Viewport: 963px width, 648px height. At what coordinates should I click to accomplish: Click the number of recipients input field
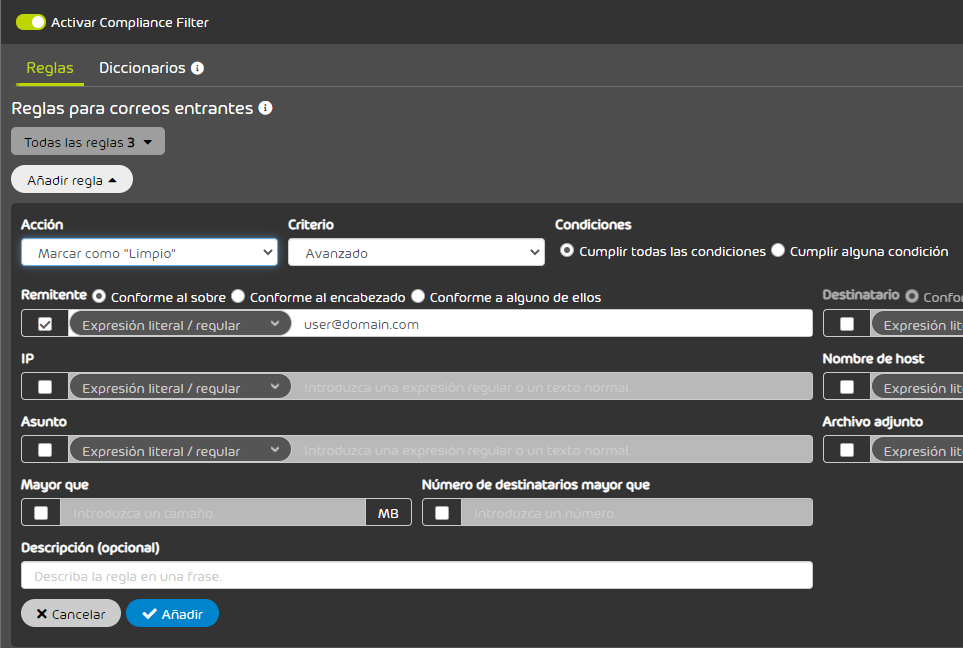click(637, 513)
